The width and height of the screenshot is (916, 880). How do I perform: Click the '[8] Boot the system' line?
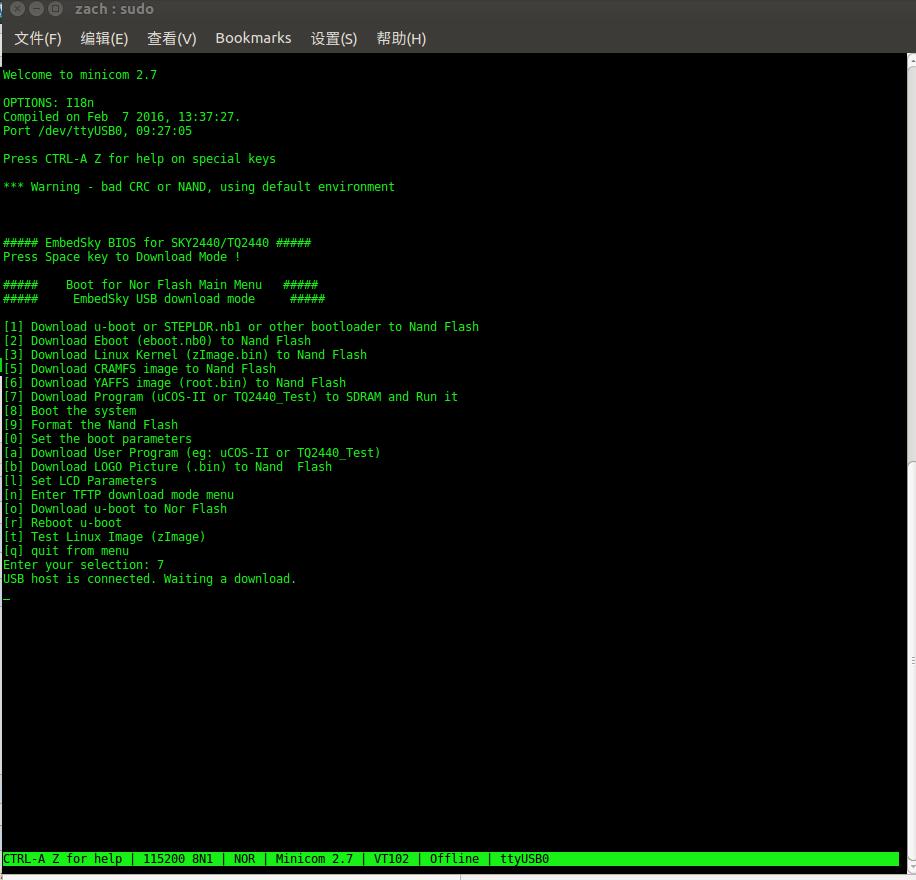[70, 411]
